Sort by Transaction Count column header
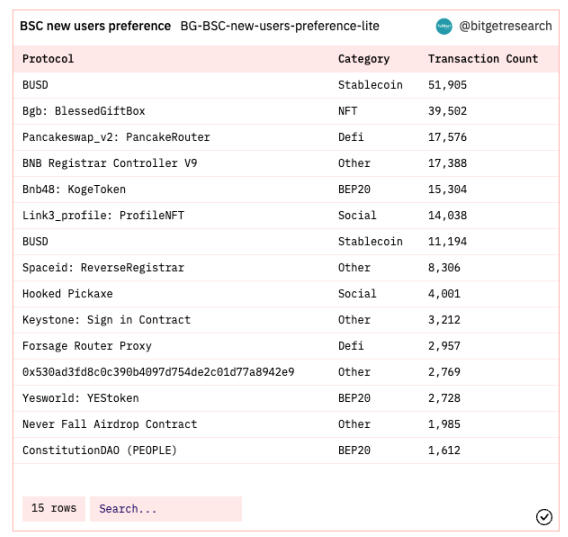This screenshot has width=568, height=537. click(483, 59)
